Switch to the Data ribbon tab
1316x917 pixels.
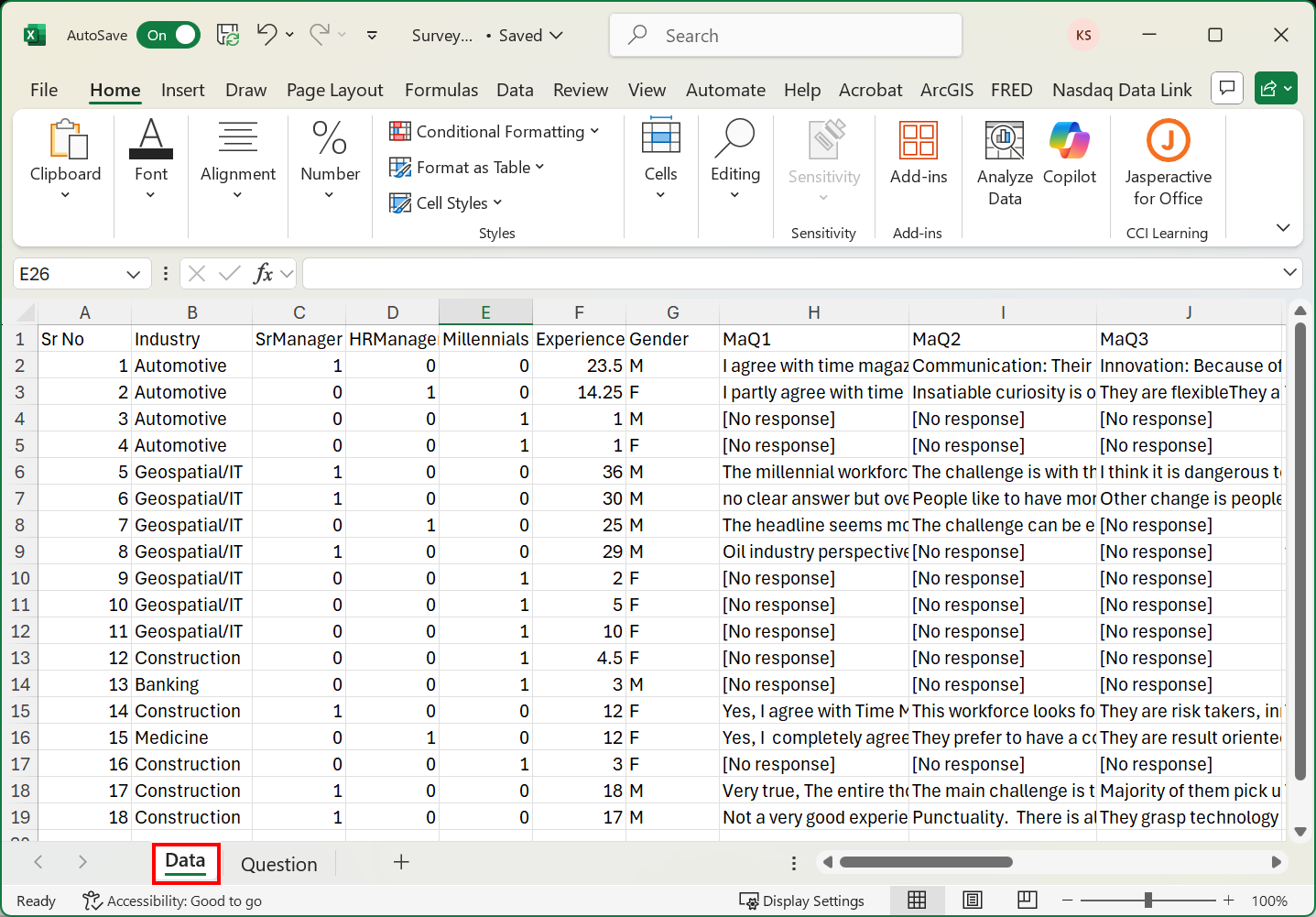tap(515, 90)
